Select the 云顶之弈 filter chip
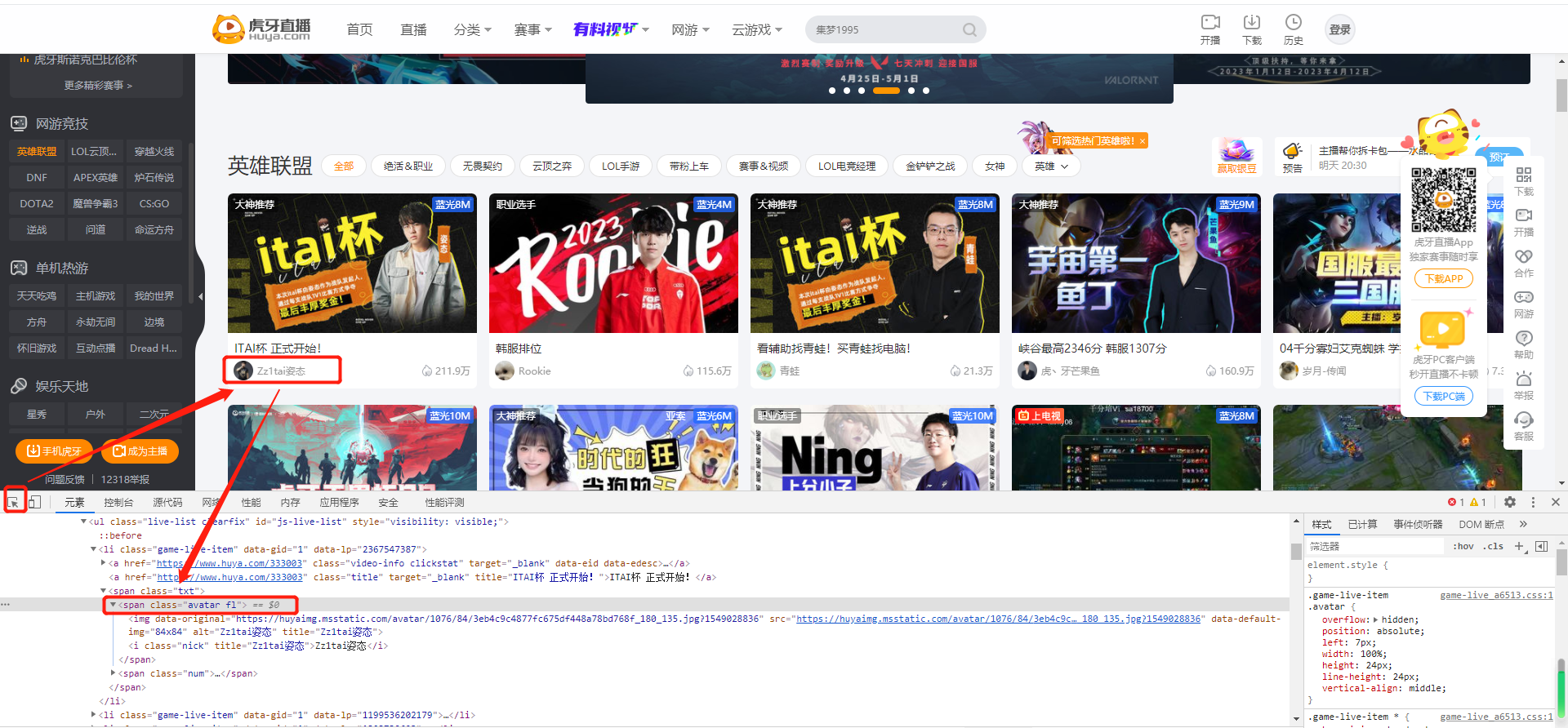 click(x=552, y=166)
